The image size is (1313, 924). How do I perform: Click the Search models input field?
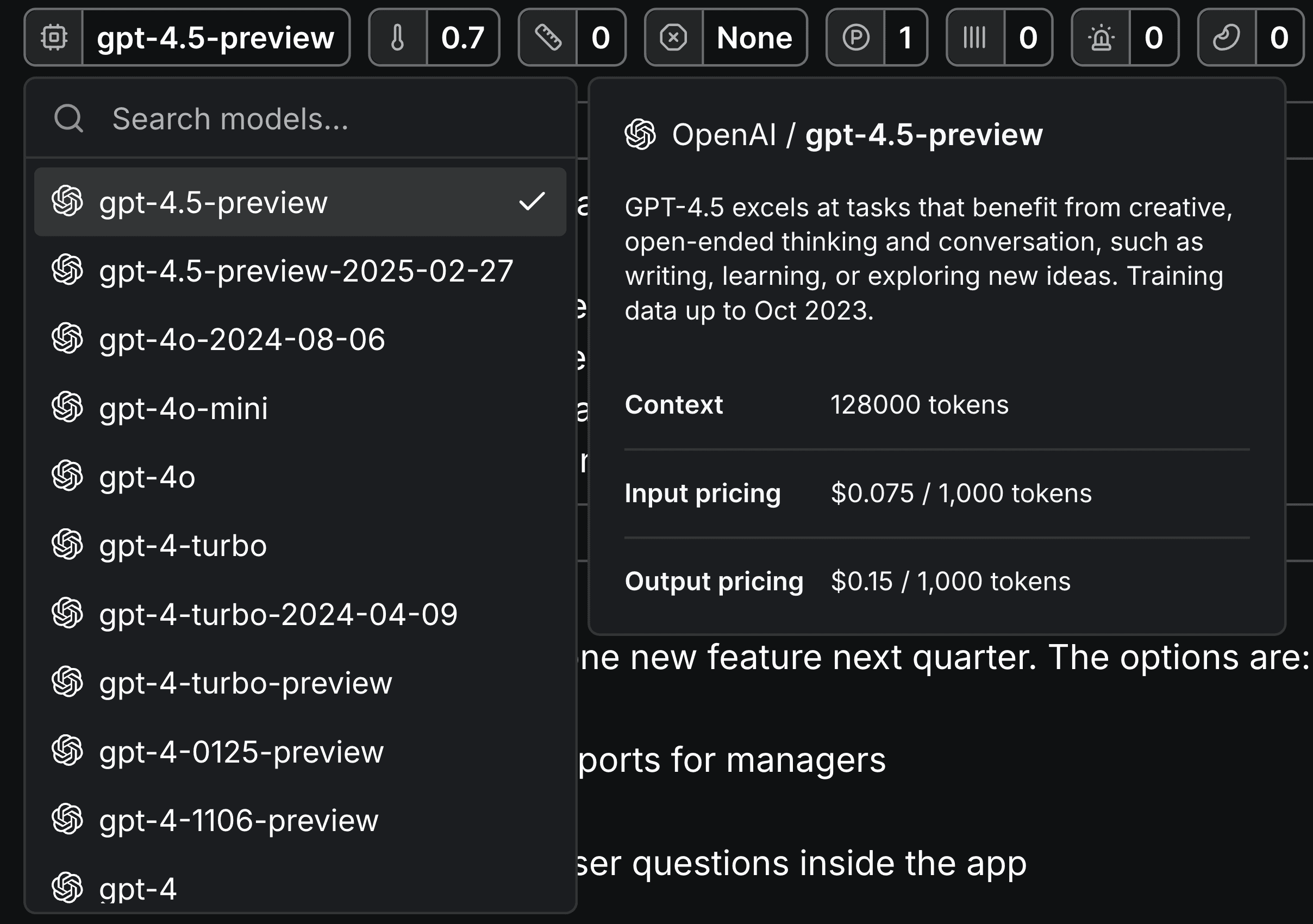tap(300, 118)
